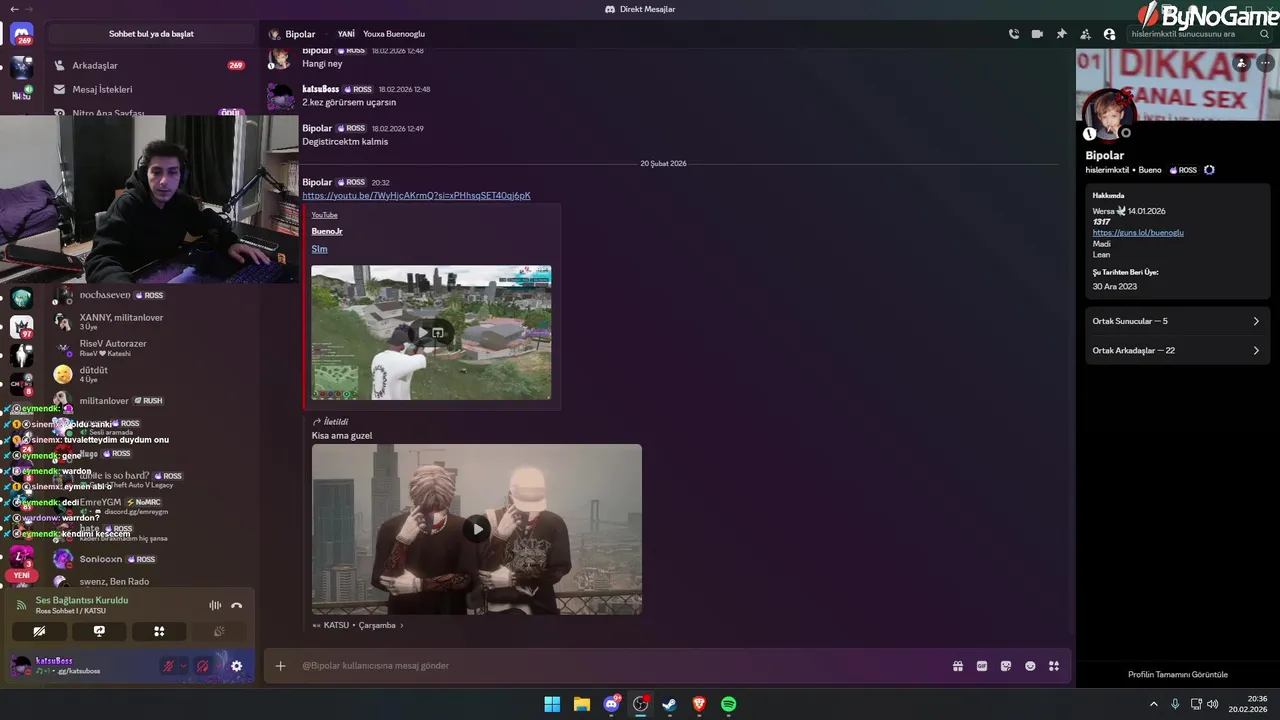The width and height of the screenshot is (1280, 720).
Task: Open activities button in voice panel
Action: (x=159, y=631)
